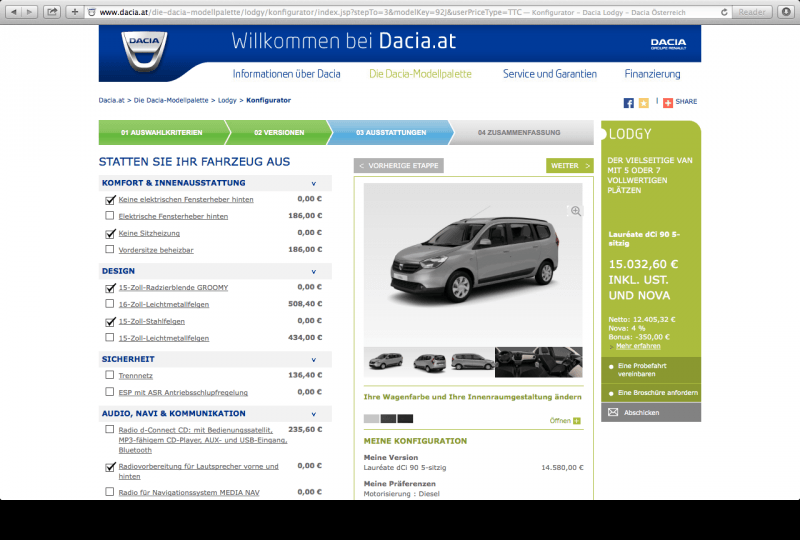Open Safari Reader view
Screen dimensions: 800x540
click(752, 12)
